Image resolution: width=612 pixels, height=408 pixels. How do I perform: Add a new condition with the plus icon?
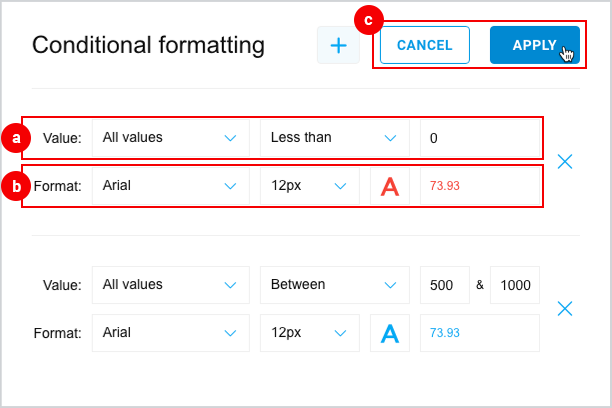338,45
